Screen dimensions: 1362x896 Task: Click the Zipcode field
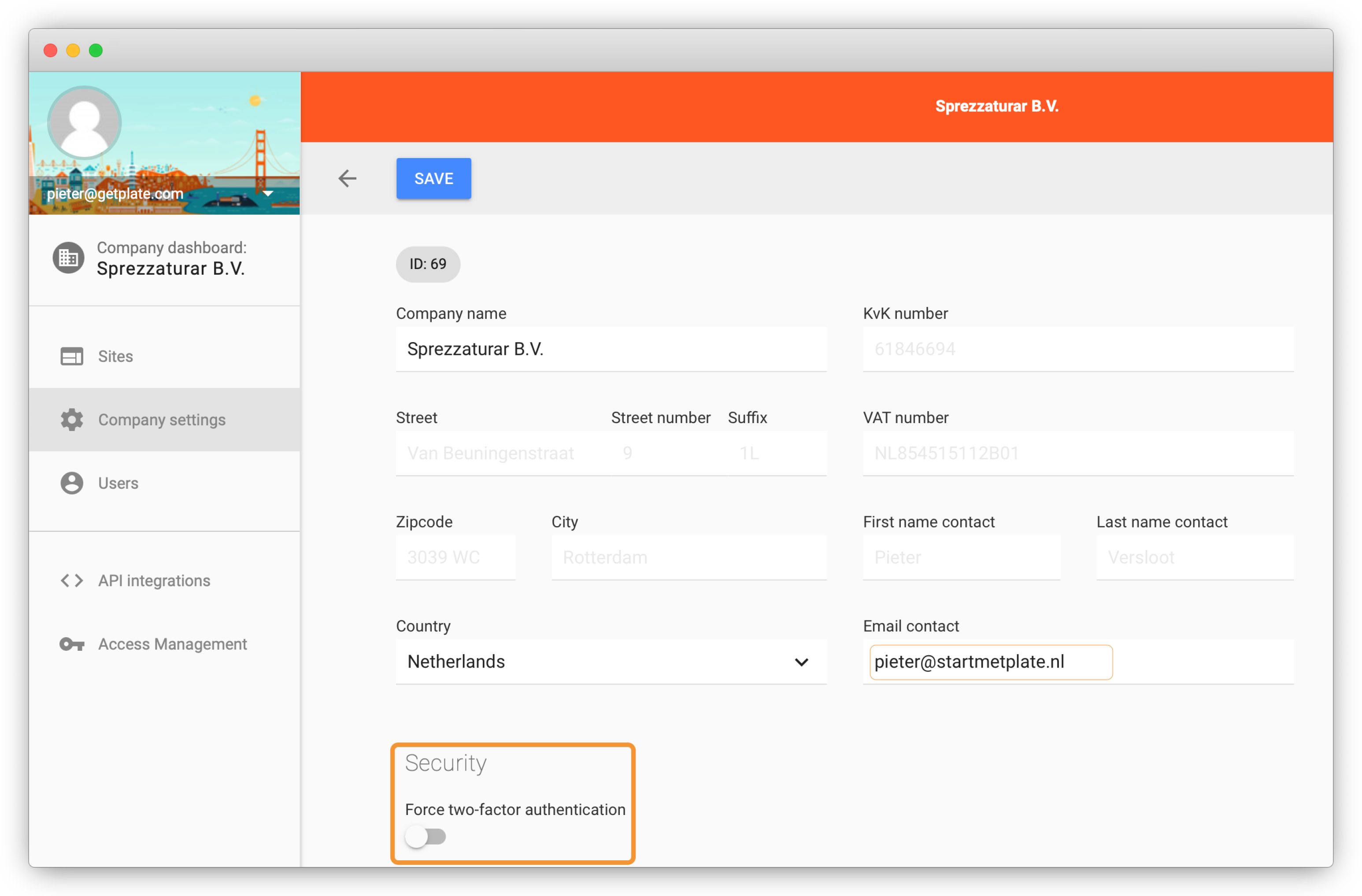(455, 558)
